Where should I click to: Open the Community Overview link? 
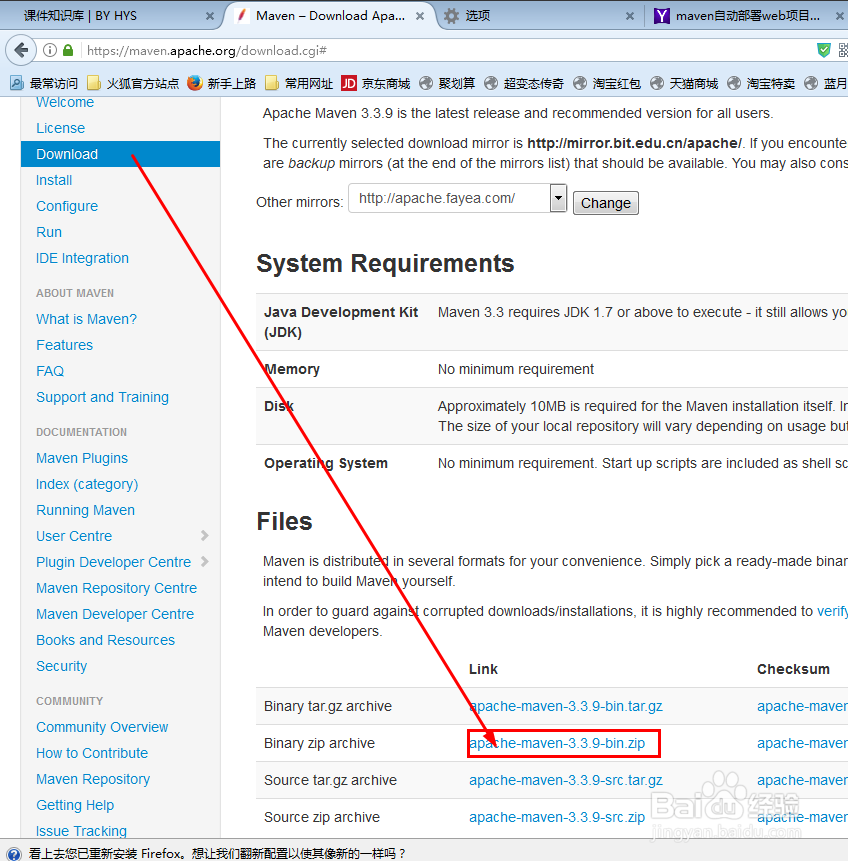[x=102, y=727]
